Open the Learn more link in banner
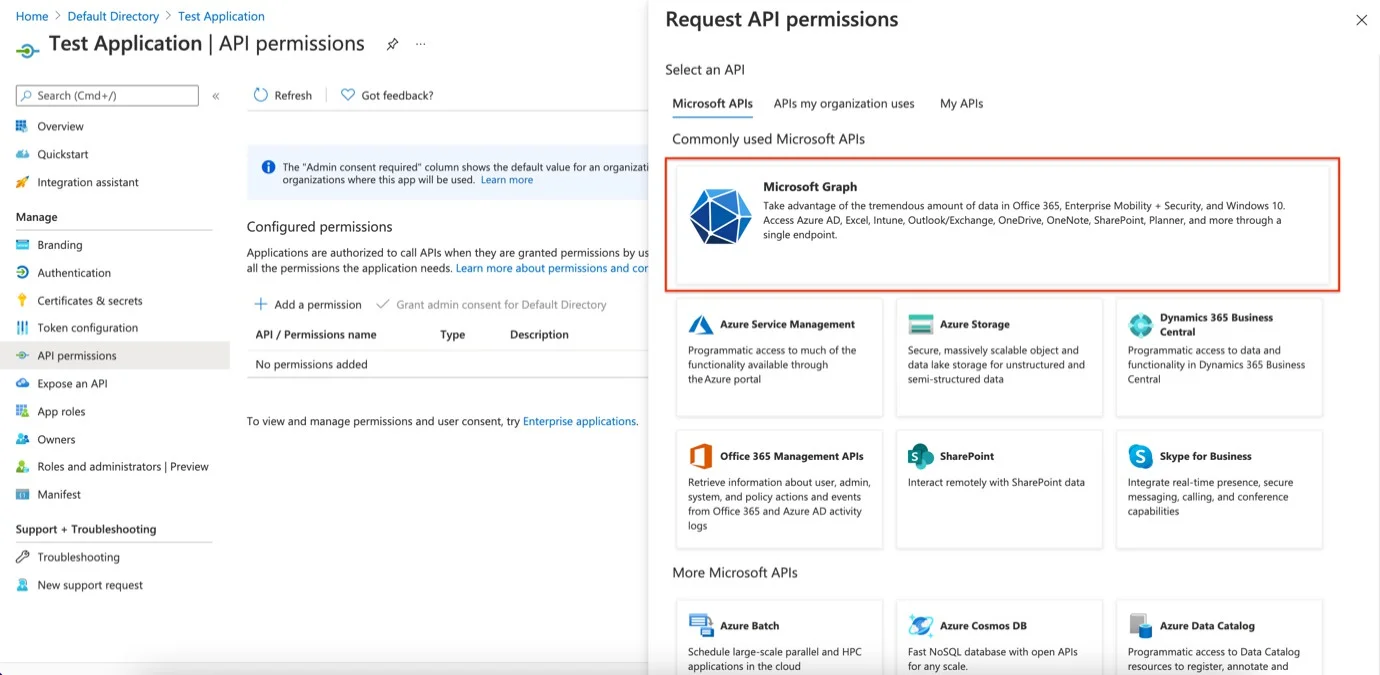Viewport: 1380px width, 675px height. 507,180
